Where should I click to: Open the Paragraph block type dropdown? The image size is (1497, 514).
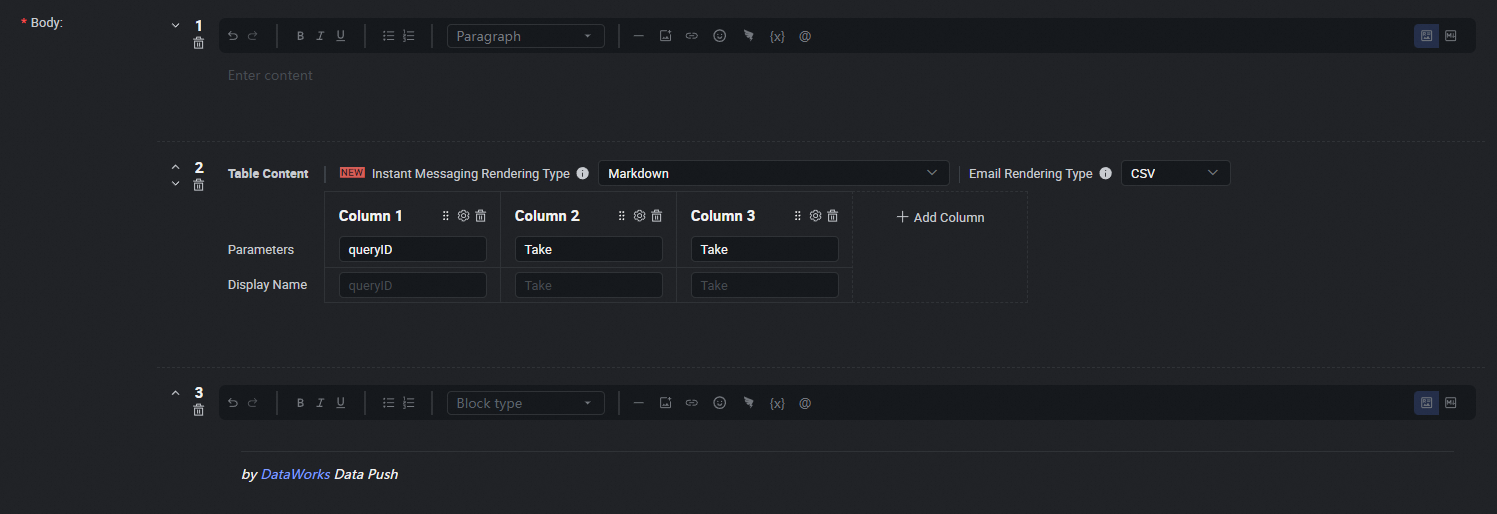point(526,36)
